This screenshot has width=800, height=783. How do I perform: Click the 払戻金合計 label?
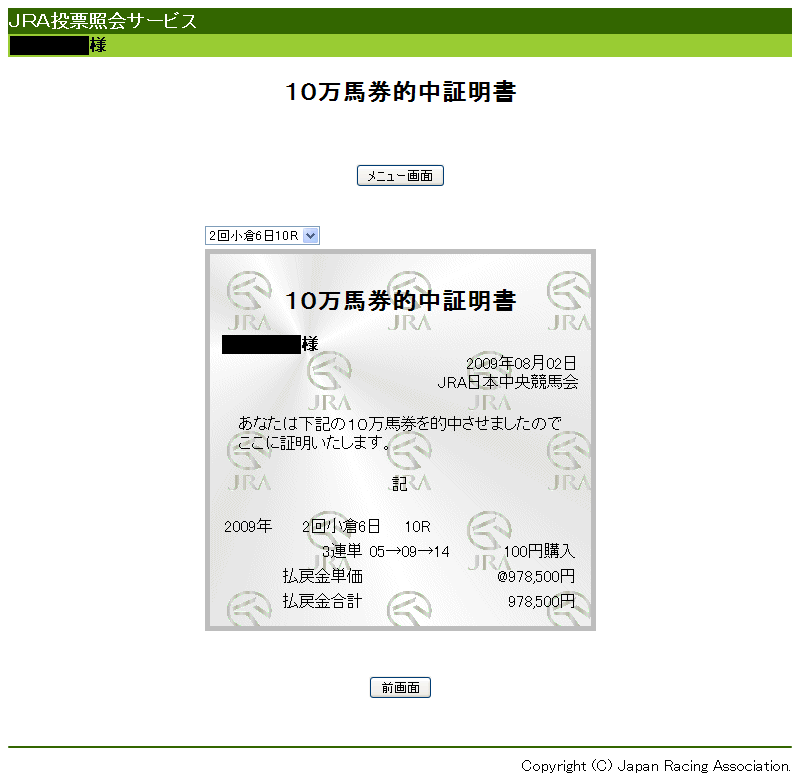tap(322, 601)
